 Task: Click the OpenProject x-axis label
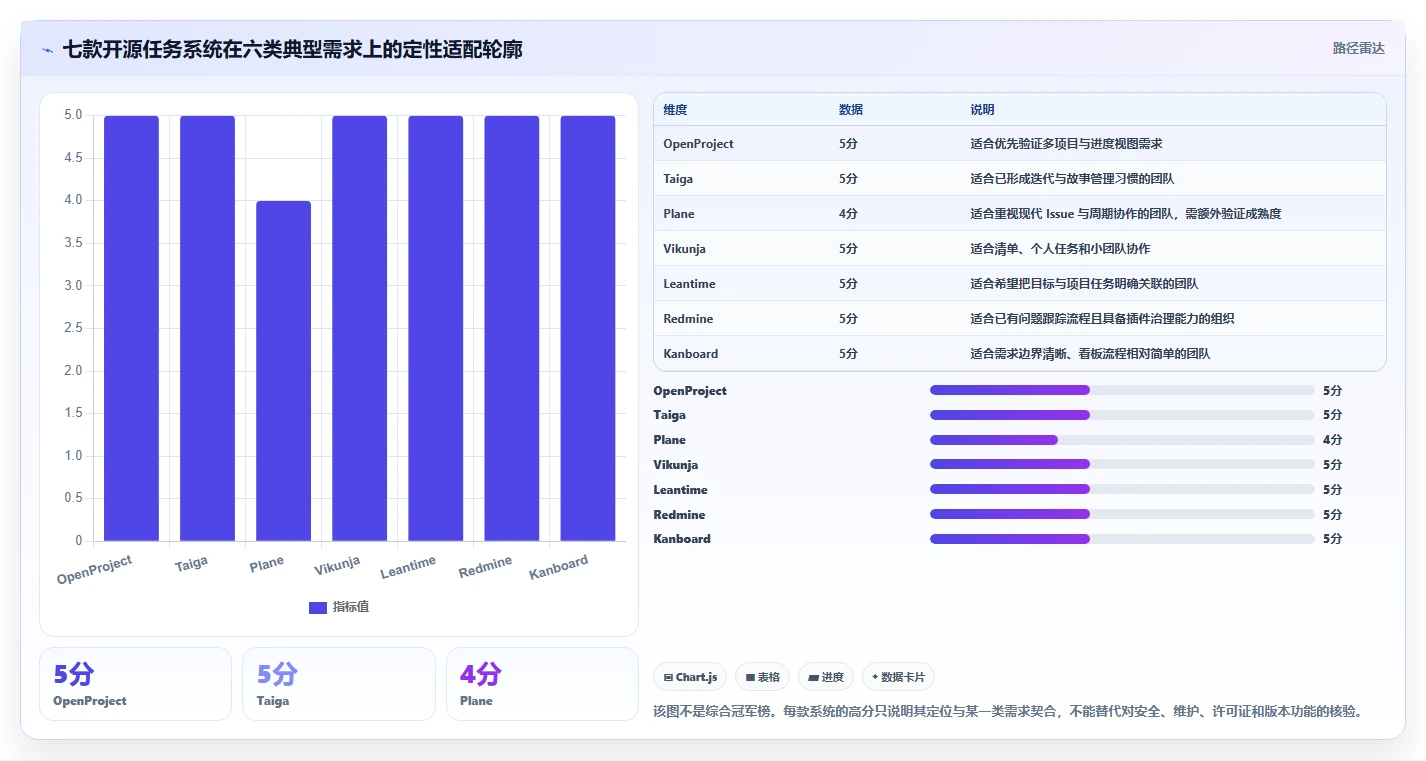[95, 569]
